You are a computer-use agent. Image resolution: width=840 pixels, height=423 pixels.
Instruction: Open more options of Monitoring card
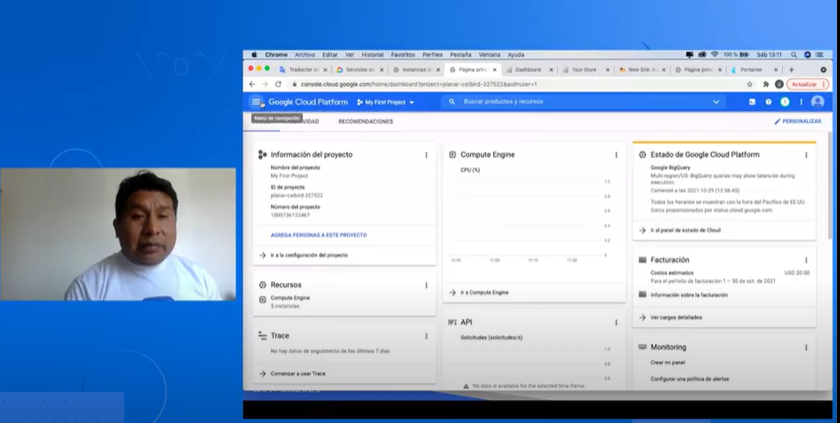coord(806,348)
